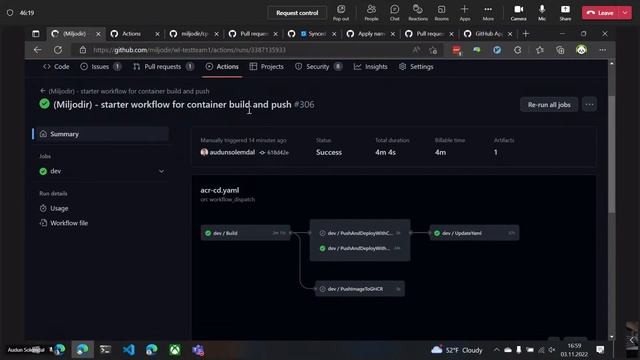Switch to the (Miljodir) browser tab

pos(74,34)
